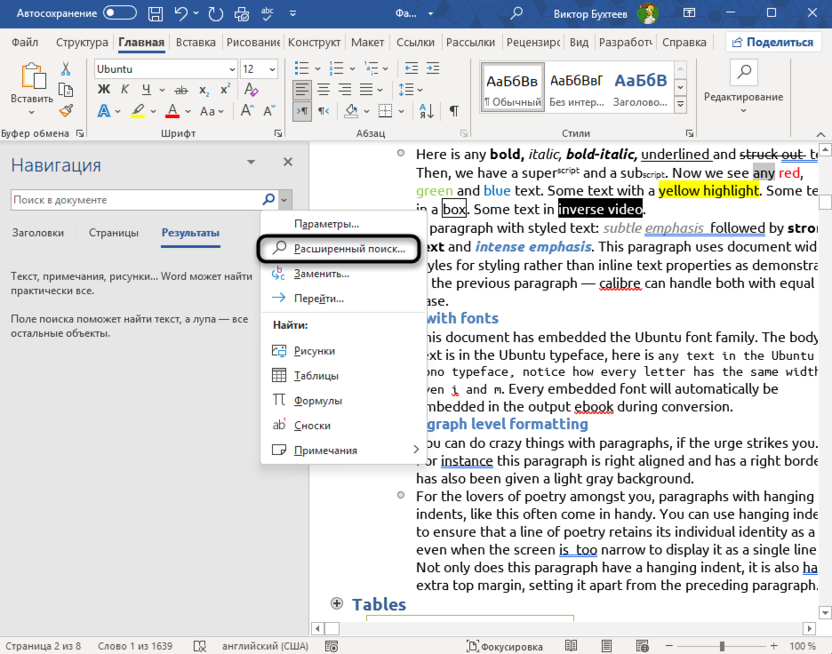Image resolution: width=832 pixels, height=654 pixels.
Task: Click the magnifier icon in the search box
Action: (x=268, y=200)
